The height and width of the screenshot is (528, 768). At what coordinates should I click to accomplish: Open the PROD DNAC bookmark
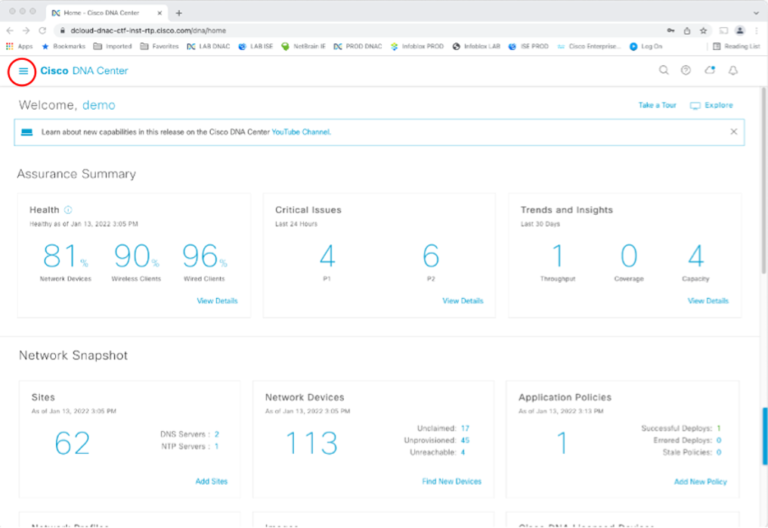click(x=358, y=46)
